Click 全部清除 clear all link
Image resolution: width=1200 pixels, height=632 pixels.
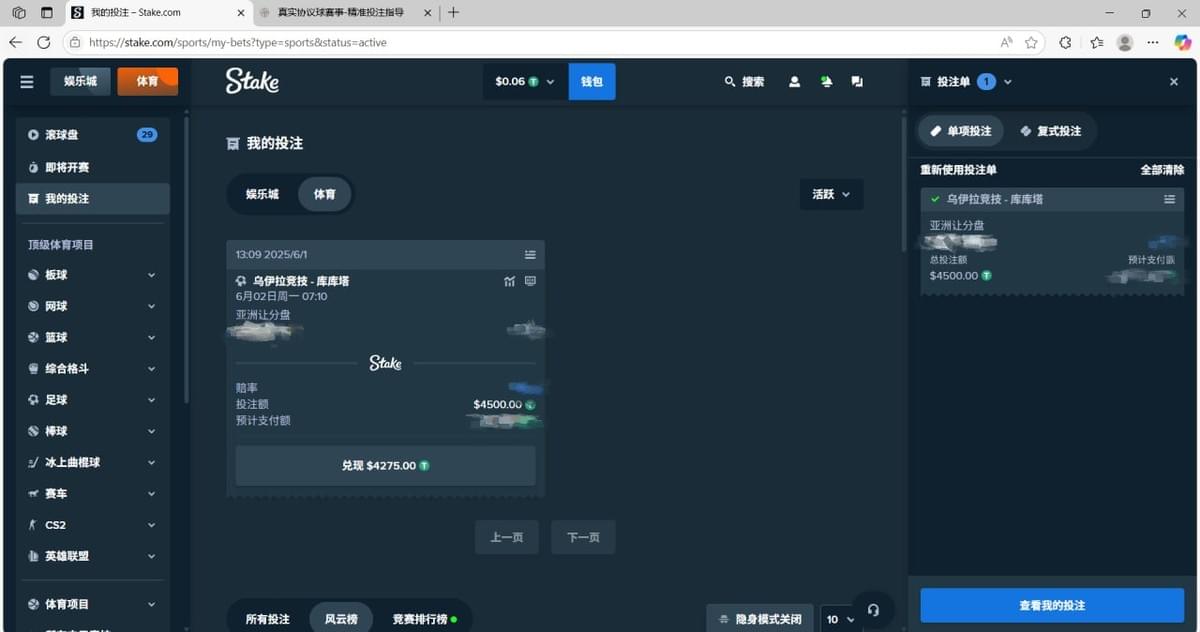(x=1162, y=170)
